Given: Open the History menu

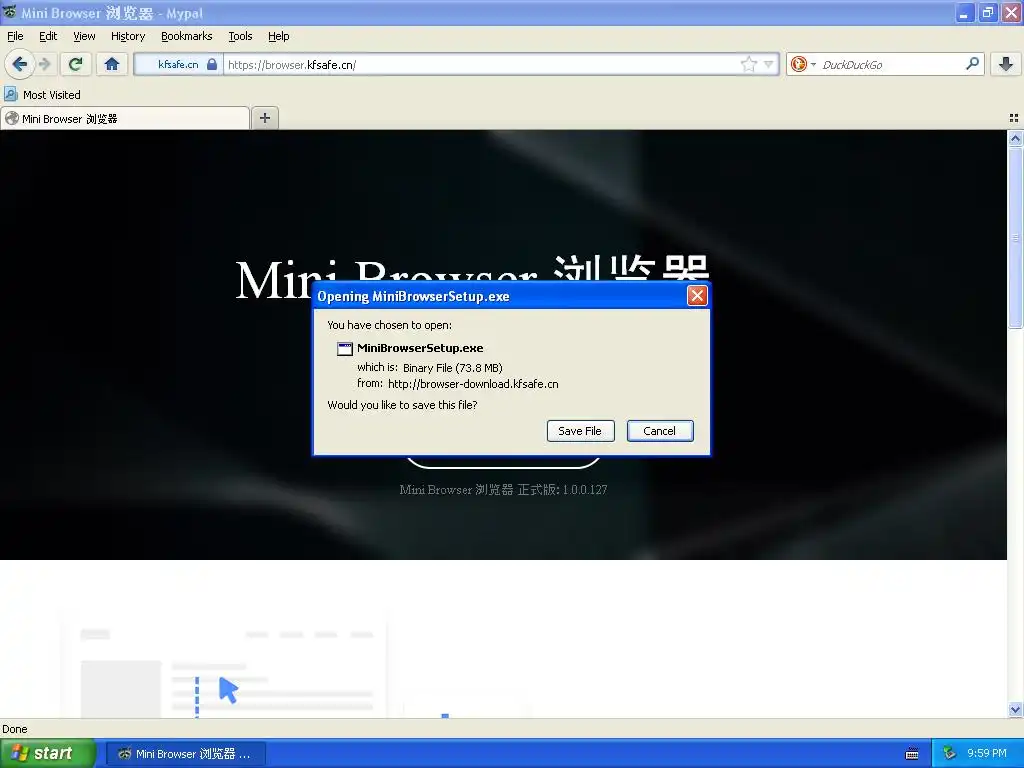Looking at the screenshot, I should click(128, 36).
